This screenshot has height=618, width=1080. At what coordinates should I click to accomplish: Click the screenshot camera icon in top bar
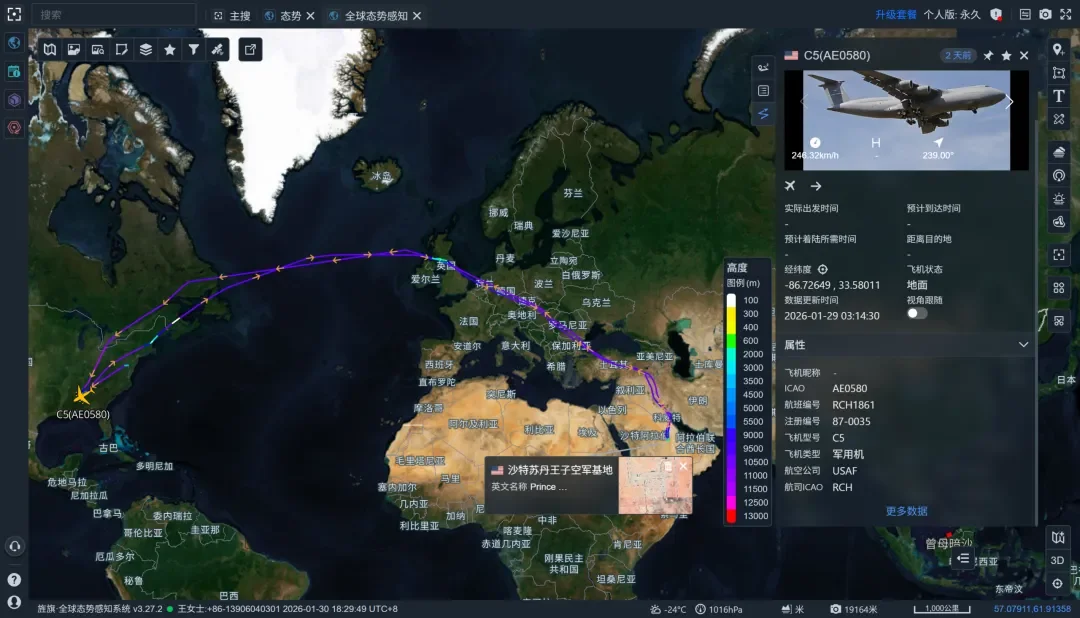coord(1045,15)
